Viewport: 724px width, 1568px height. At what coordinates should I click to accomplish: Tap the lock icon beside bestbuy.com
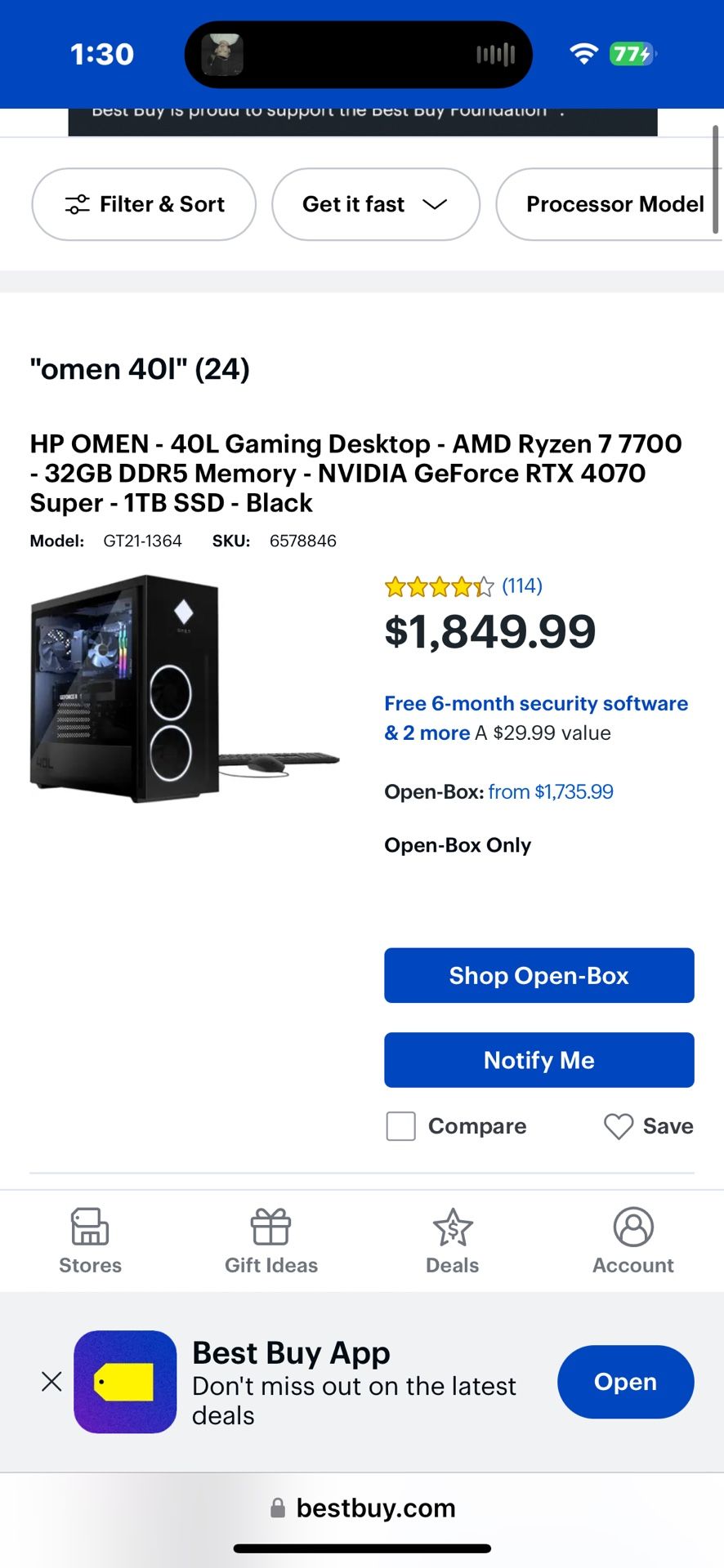[278, 1508]
